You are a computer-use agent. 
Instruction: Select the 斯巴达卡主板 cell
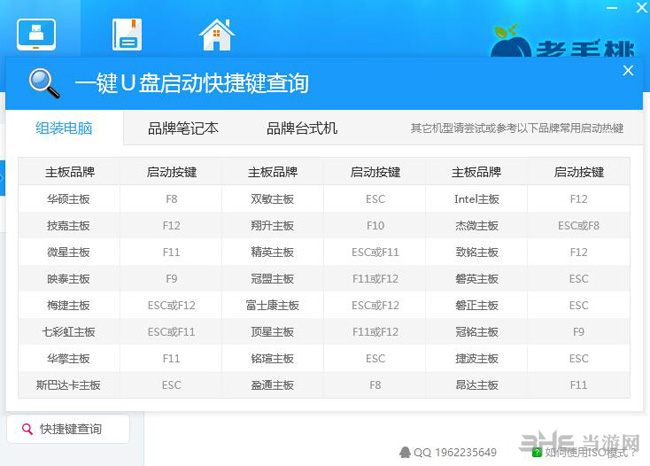click(x=68, y=385)
